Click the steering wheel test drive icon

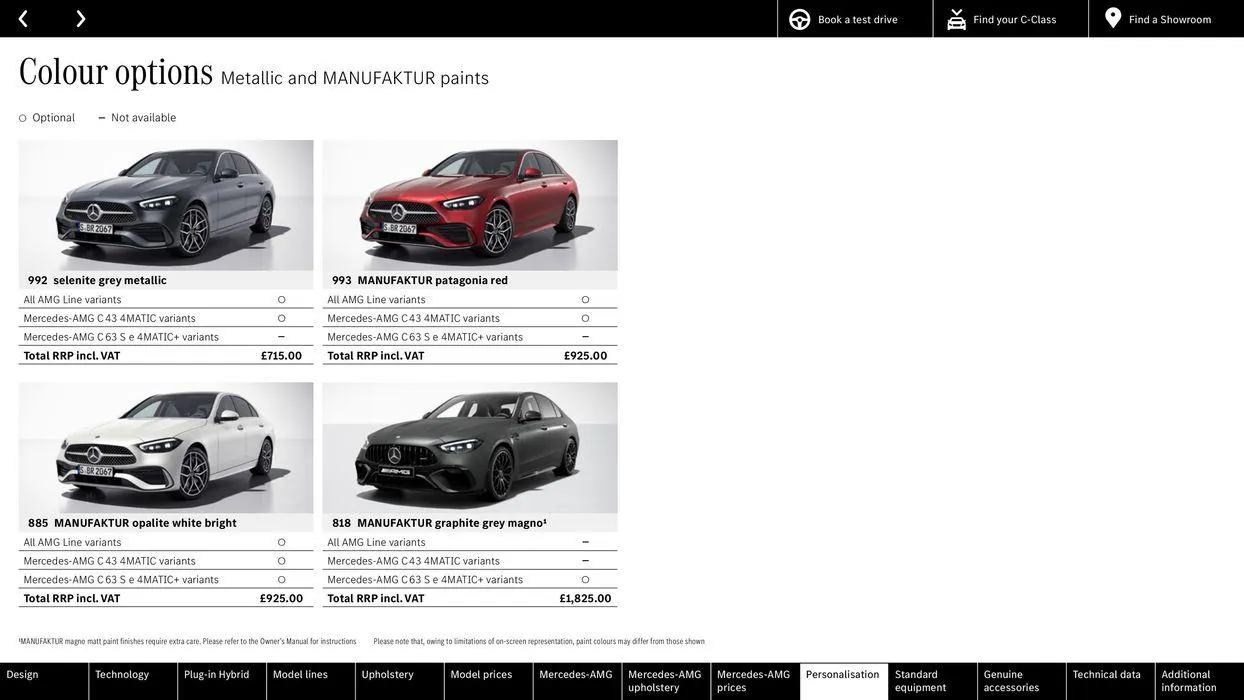[799, 19]
